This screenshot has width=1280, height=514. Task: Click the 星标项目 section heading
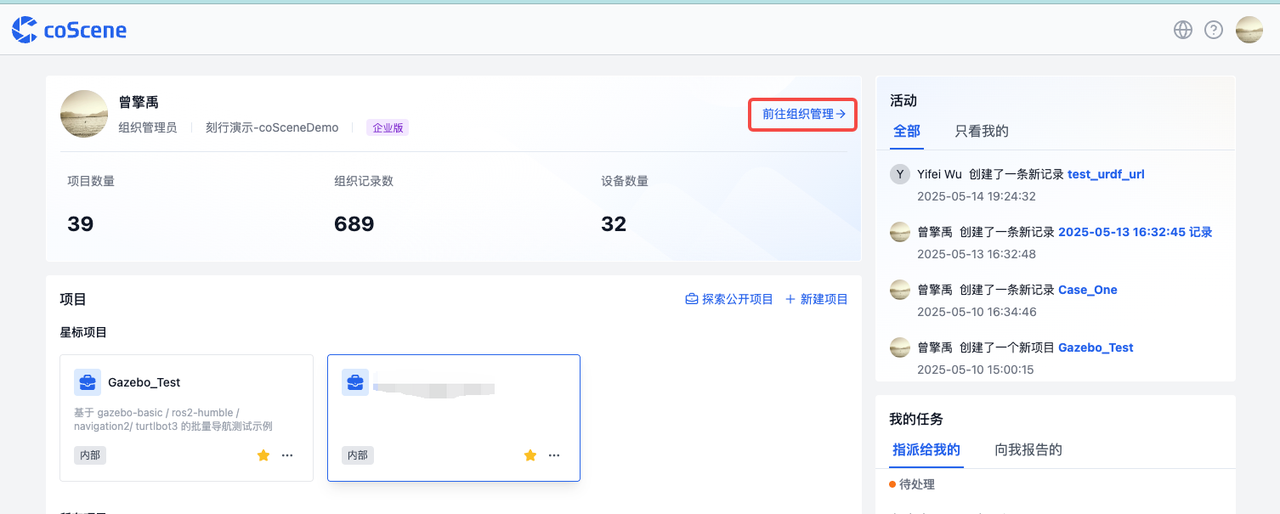coord(84,332)
